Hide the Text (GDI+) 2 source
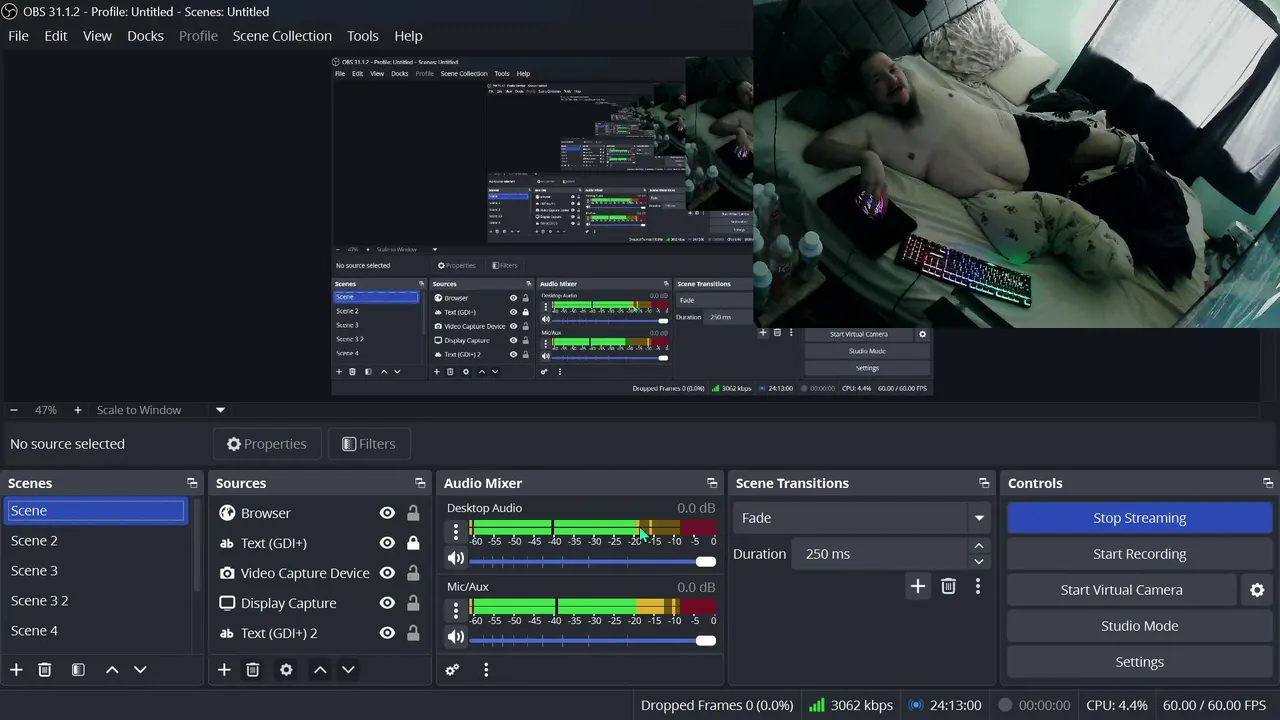The width and height of the screenshot is (1280, 720). click(x=387, y=633)
